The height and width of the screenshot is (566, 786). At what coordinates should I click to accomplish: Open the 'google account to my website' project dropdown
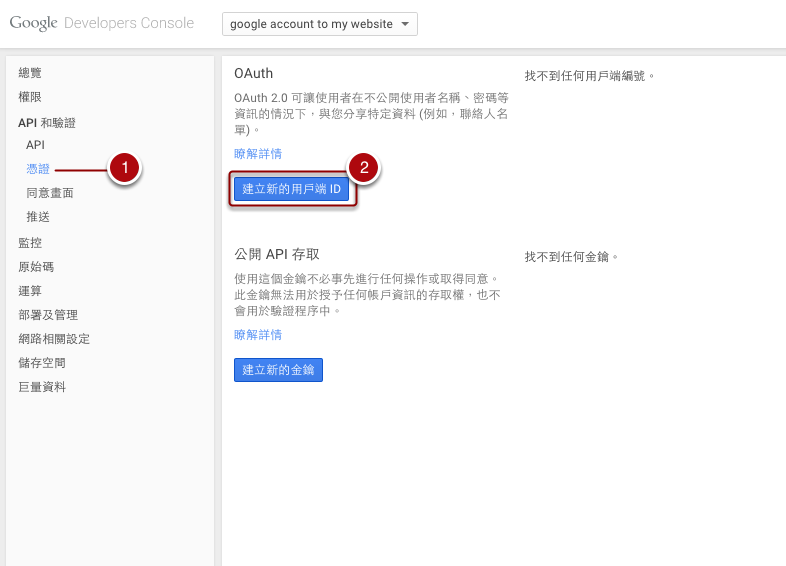pyautogui.click(x=319, y=24)
